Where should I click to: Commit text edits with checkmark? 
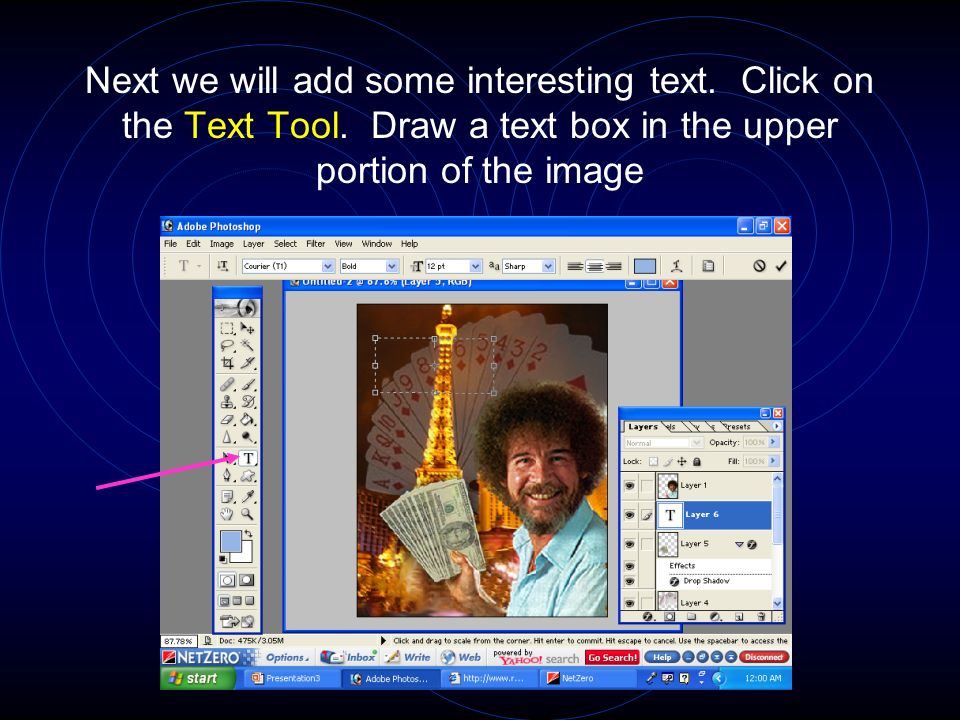click(781, 266)
